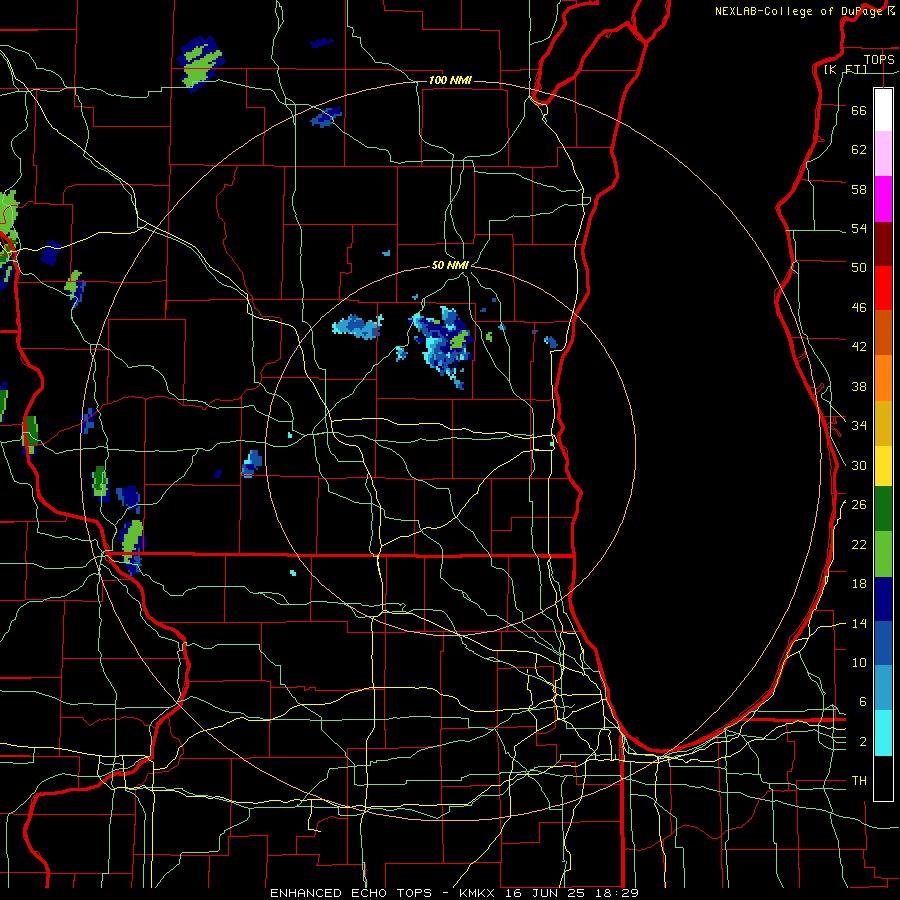The height and width of the screenshot is (900, 900).
Task: Click the black TH swatch in legend
Action: tap(883, 778)
